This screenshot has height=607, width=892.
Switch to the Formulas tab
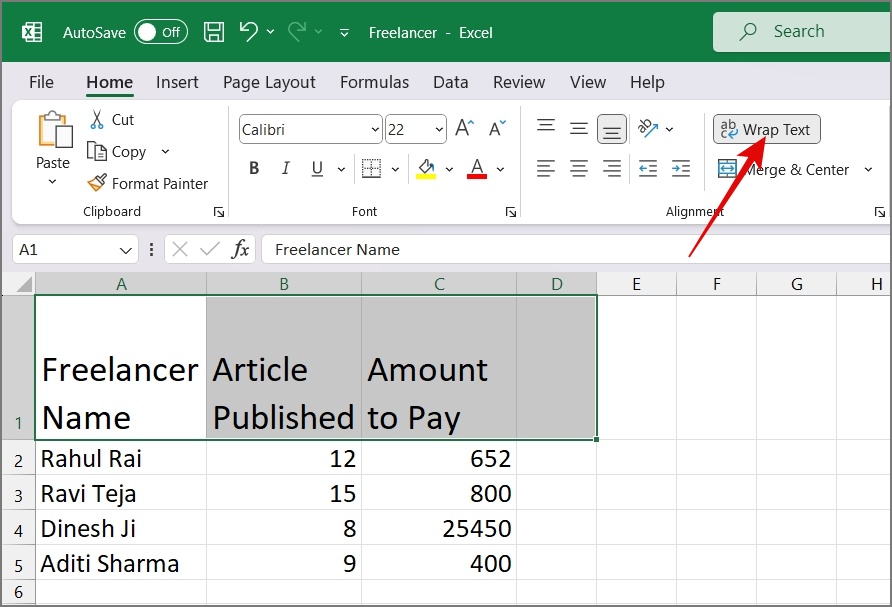[x=374, y=82]
